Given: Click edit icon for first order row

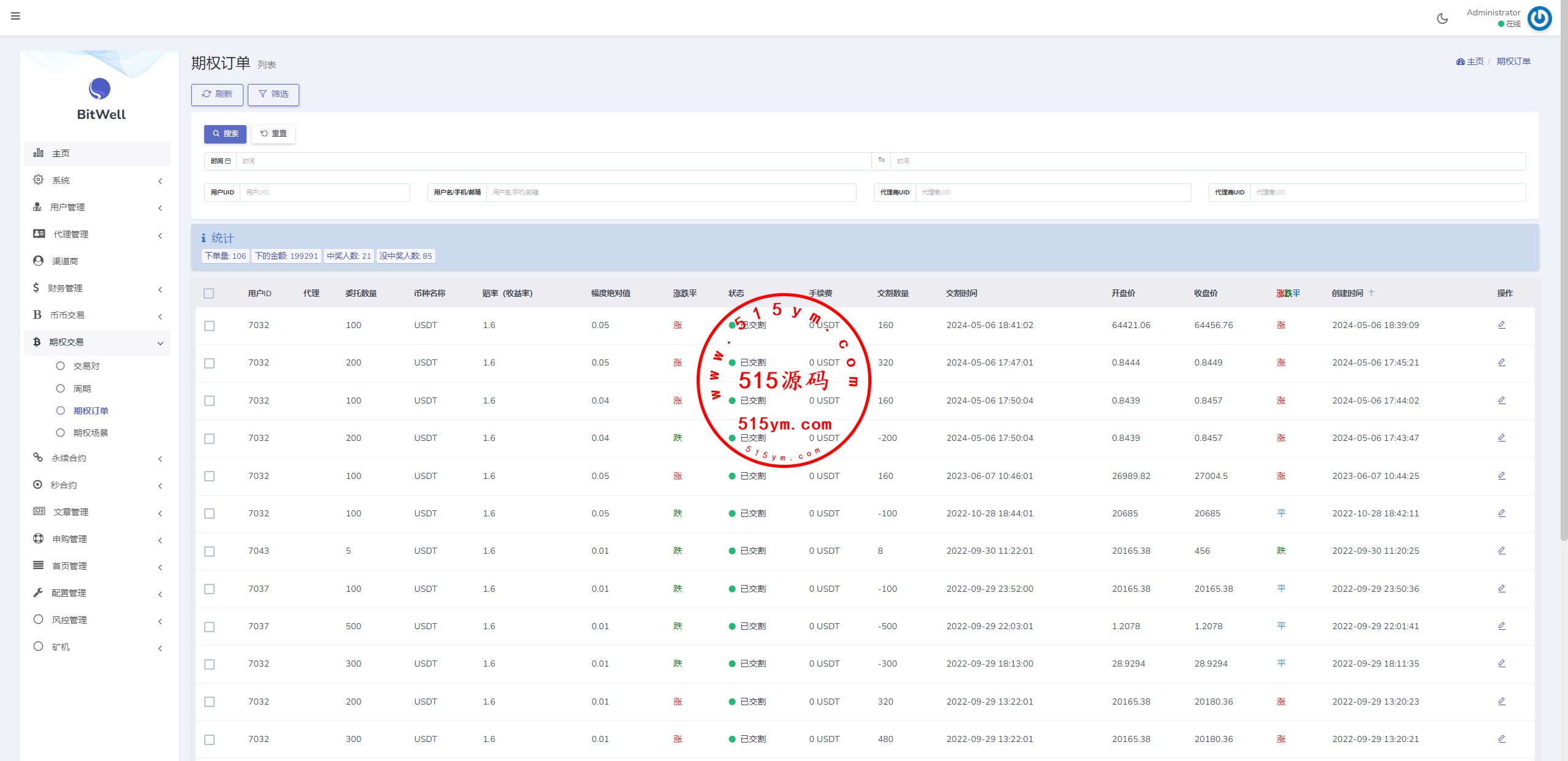Looking at the screenshot, I should pos(1501,325).
